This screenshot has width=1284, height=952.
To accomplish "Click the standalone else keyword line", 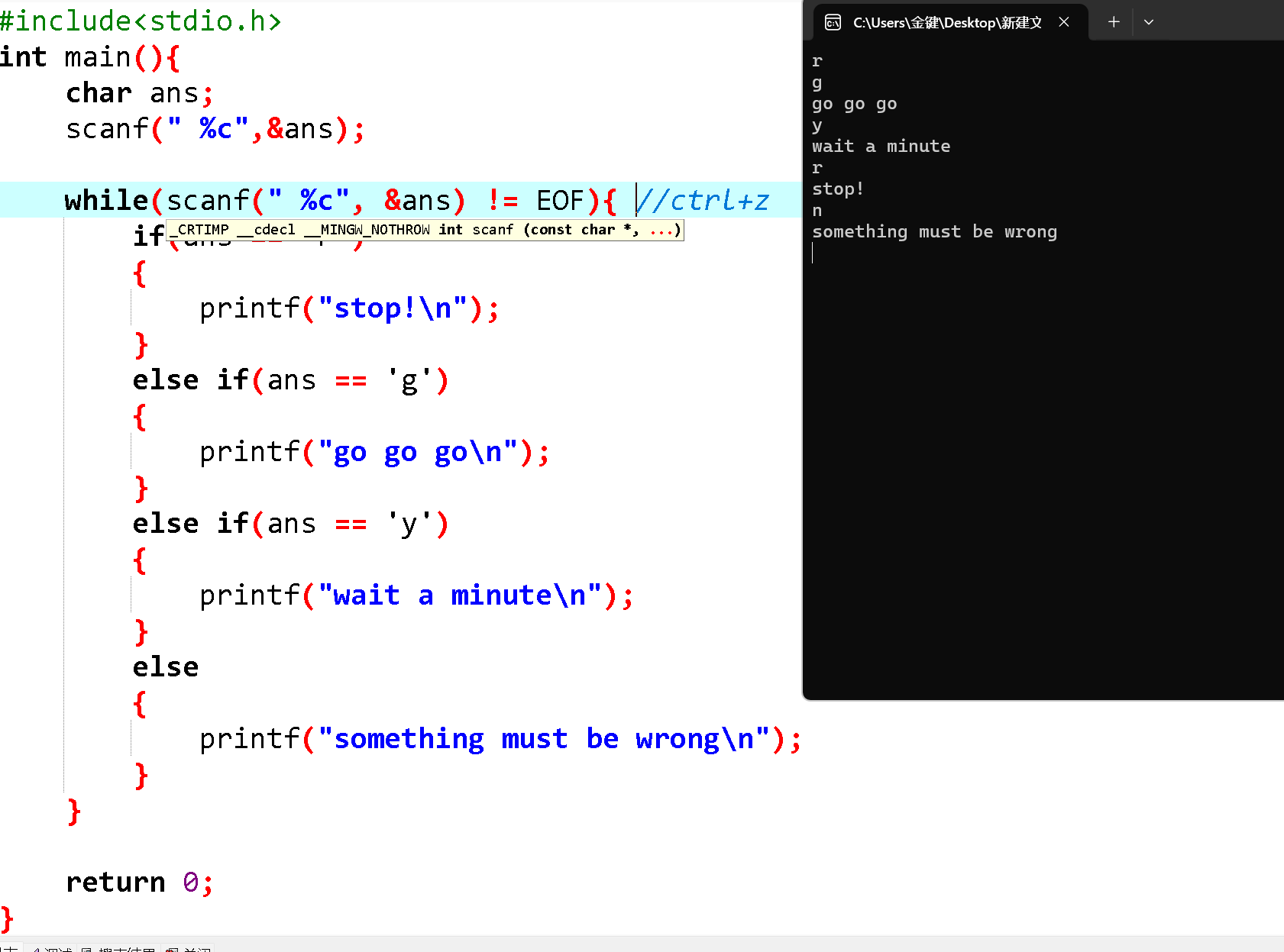I will (166, 667).
